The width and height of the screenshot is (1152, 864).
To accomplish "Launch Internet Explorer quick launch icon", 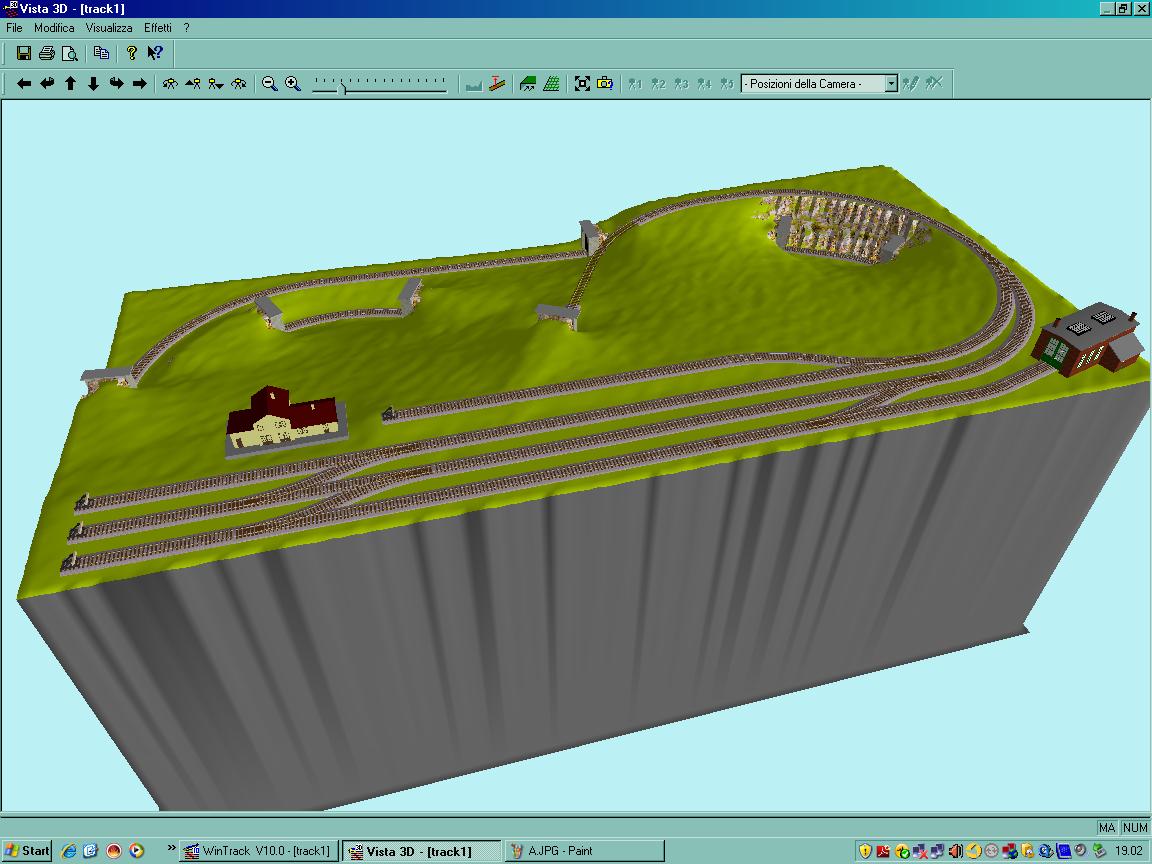I will tap(68, 851).
